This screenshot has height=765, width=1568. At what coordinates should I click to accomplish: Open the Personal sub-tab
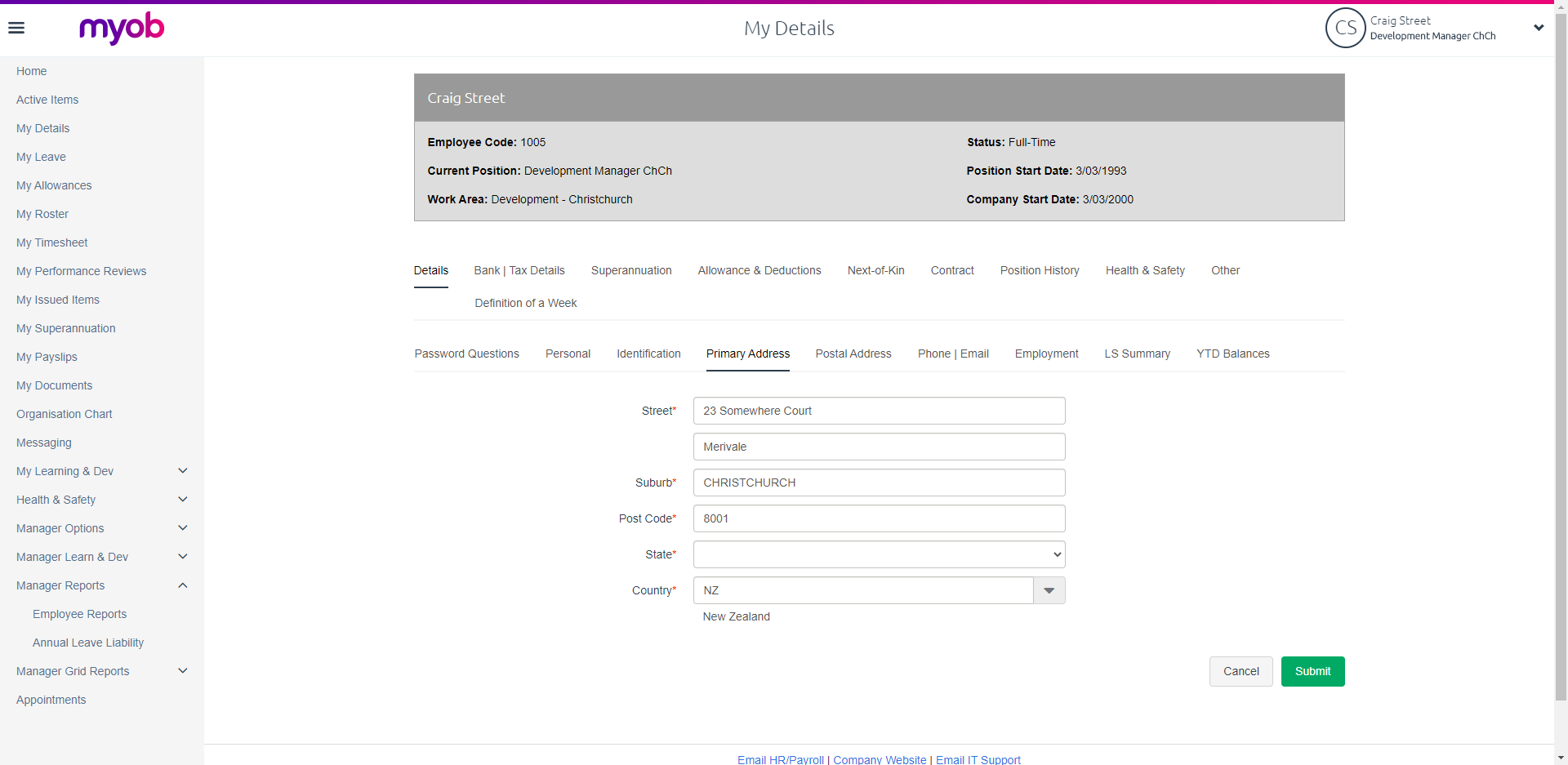pyautogui.click(x=568, y=354)
